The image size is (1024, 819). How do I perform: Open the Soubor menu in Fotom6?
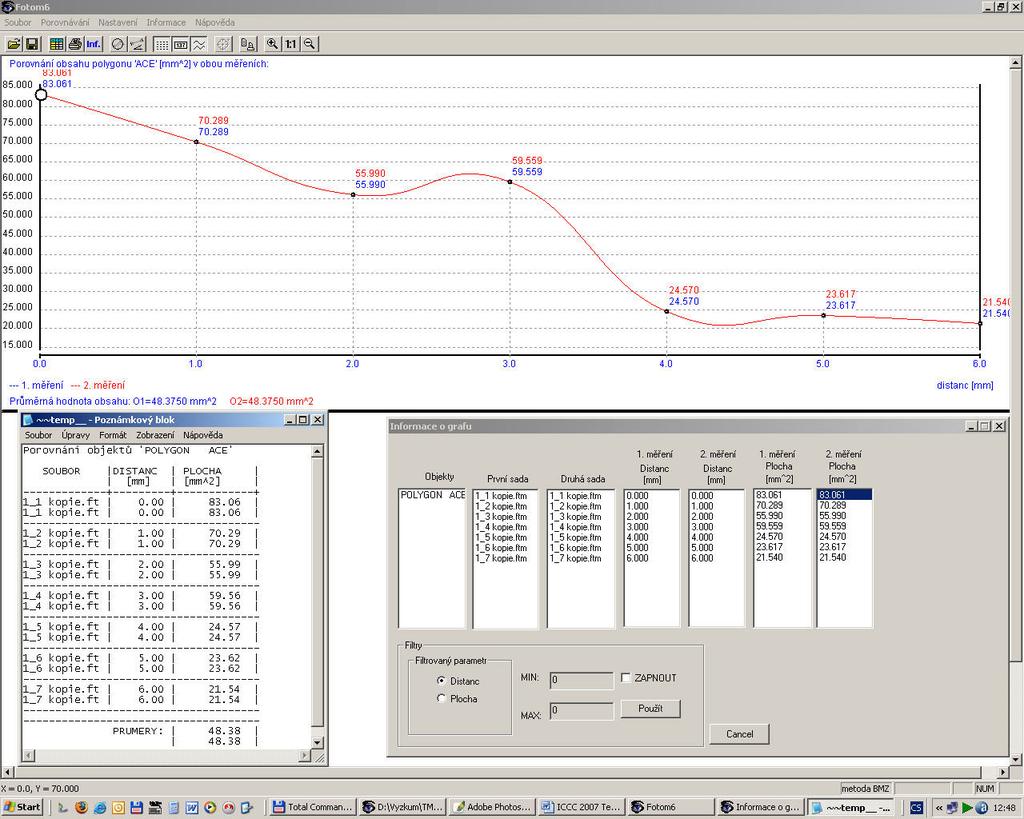pyautogui.click(x=18, y=22)
